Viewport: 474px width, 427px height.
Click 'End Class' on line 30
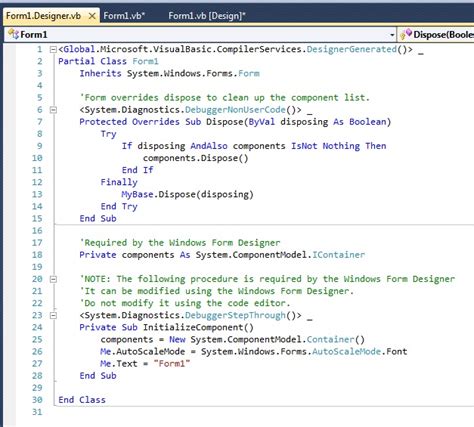pyautogui.click(x=82, y=400)
